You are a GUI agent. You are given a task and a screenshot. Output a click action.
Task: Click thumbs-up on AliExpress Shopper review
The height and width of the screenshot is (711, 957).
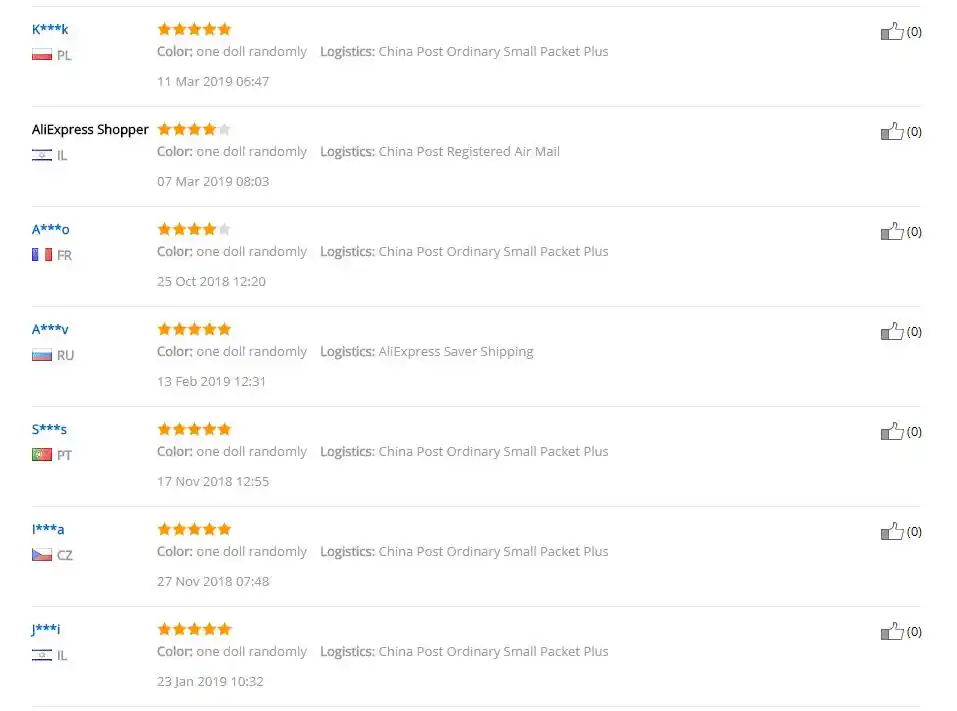(x=892, y=132)
